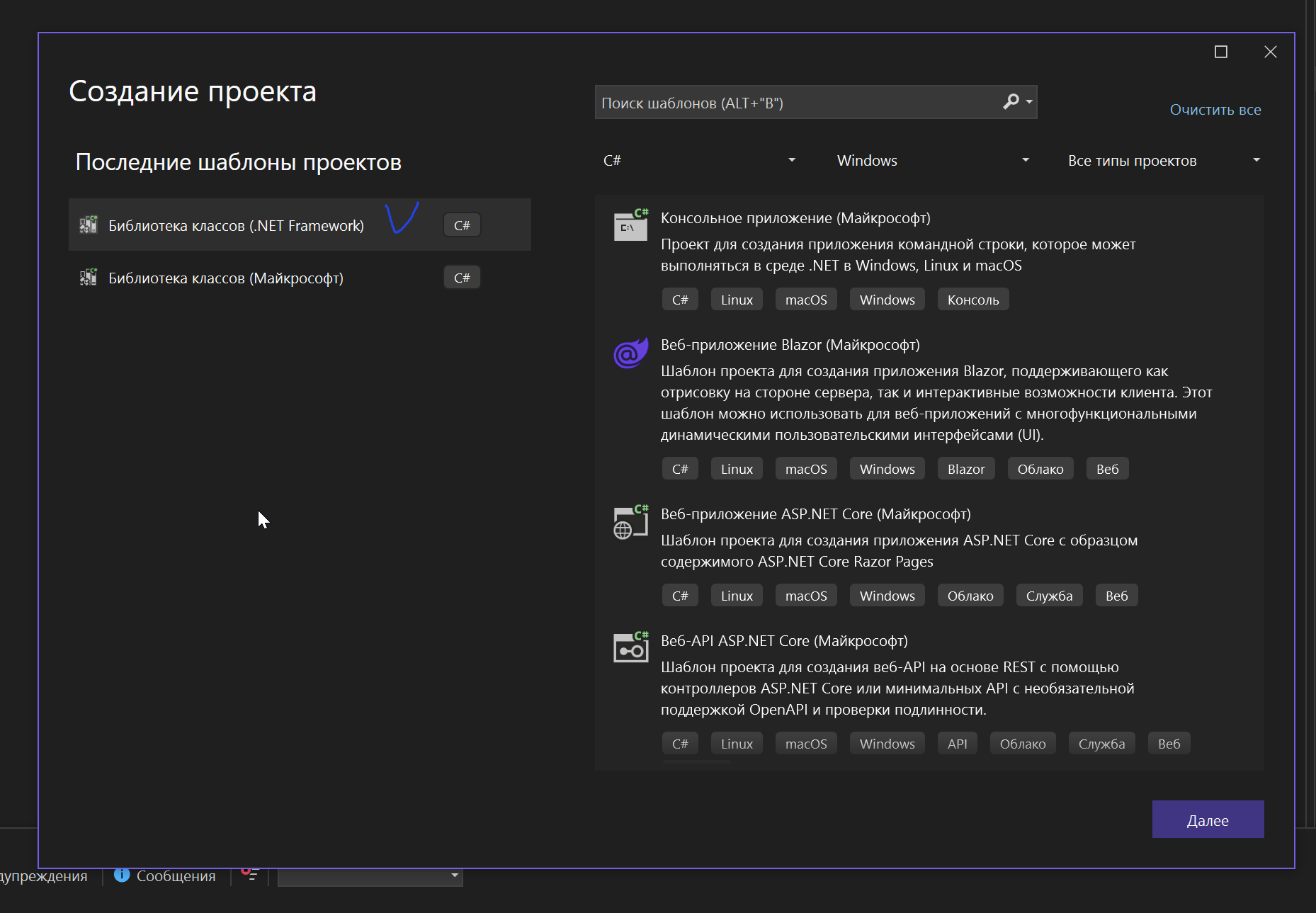Click the "Веб" tag under "Веб-API ASP.NET Core"
Image resolution: width=1316 pixels, height=913 pixels.
coord(1169,744)
